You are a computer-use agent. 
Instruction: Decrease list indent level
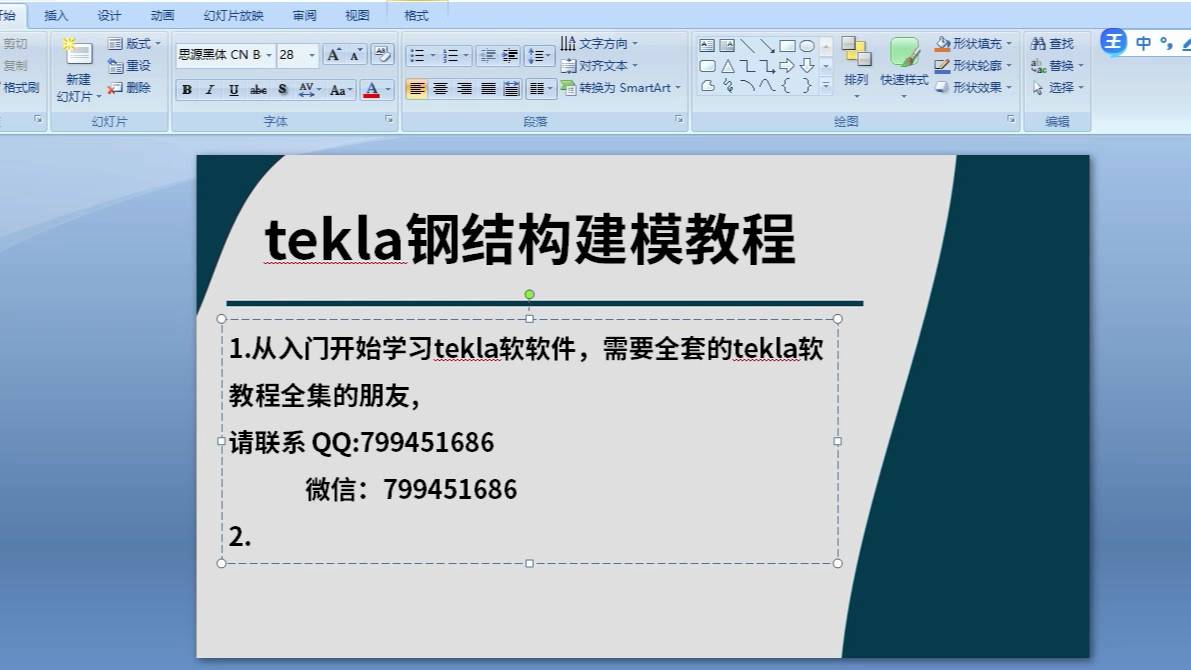point(488,55)
